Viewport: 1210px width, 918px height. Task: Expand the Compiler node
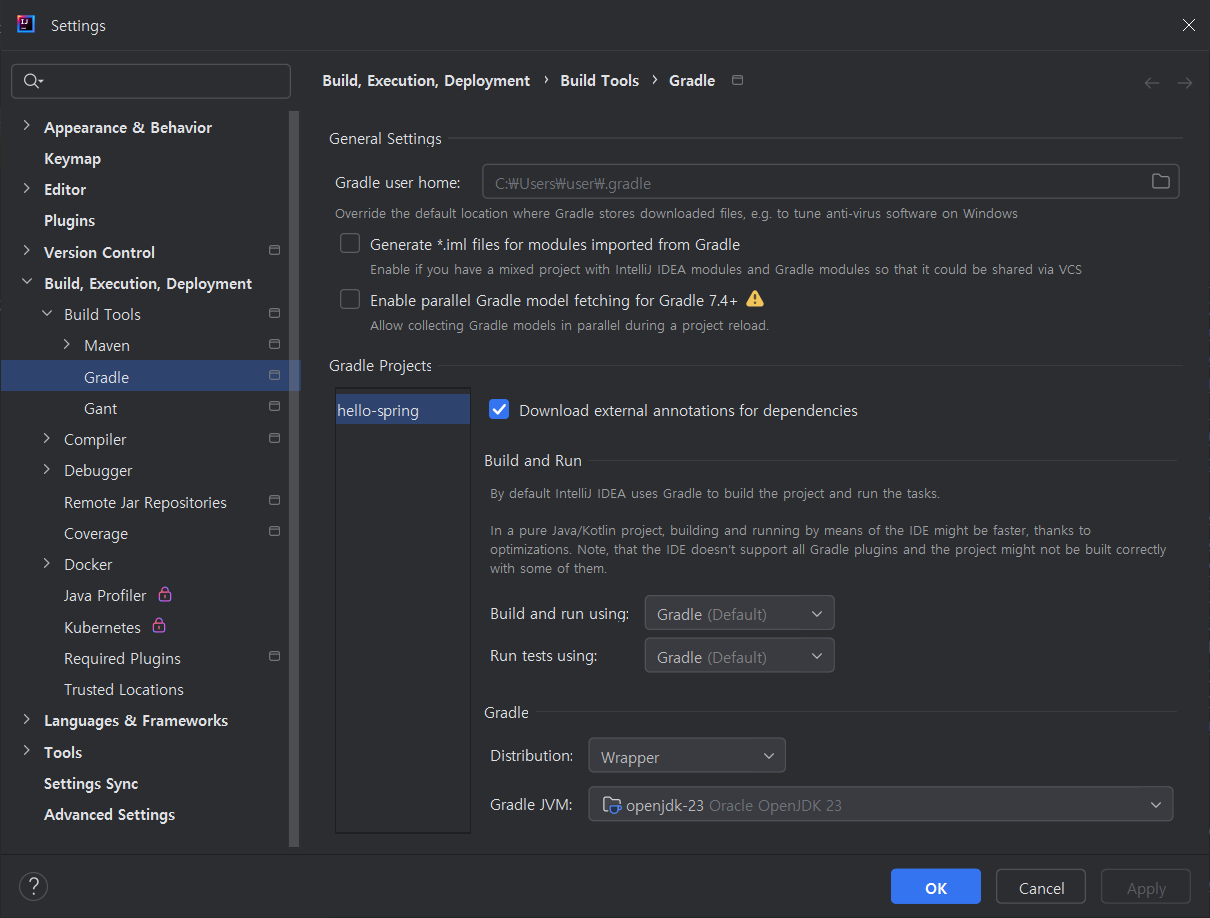pos(47,438)
